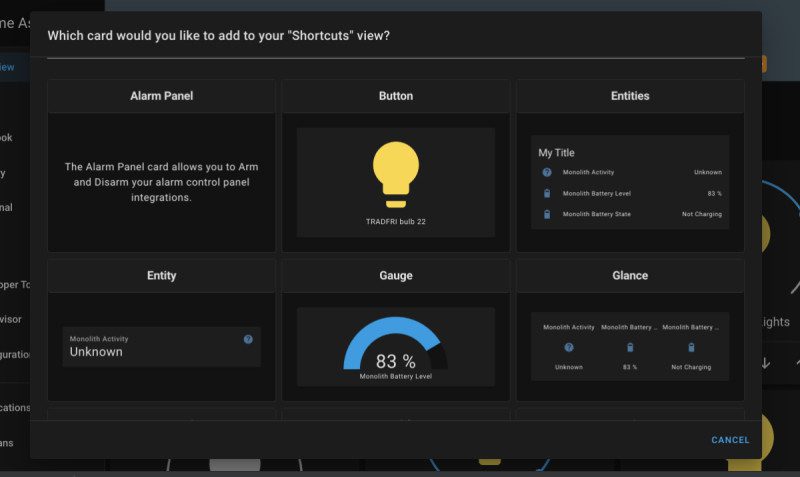The height and width of the screenshot is (477, 800).
Task: Click the TRADFRI bulb 22 label
Action: pos(395,221)
